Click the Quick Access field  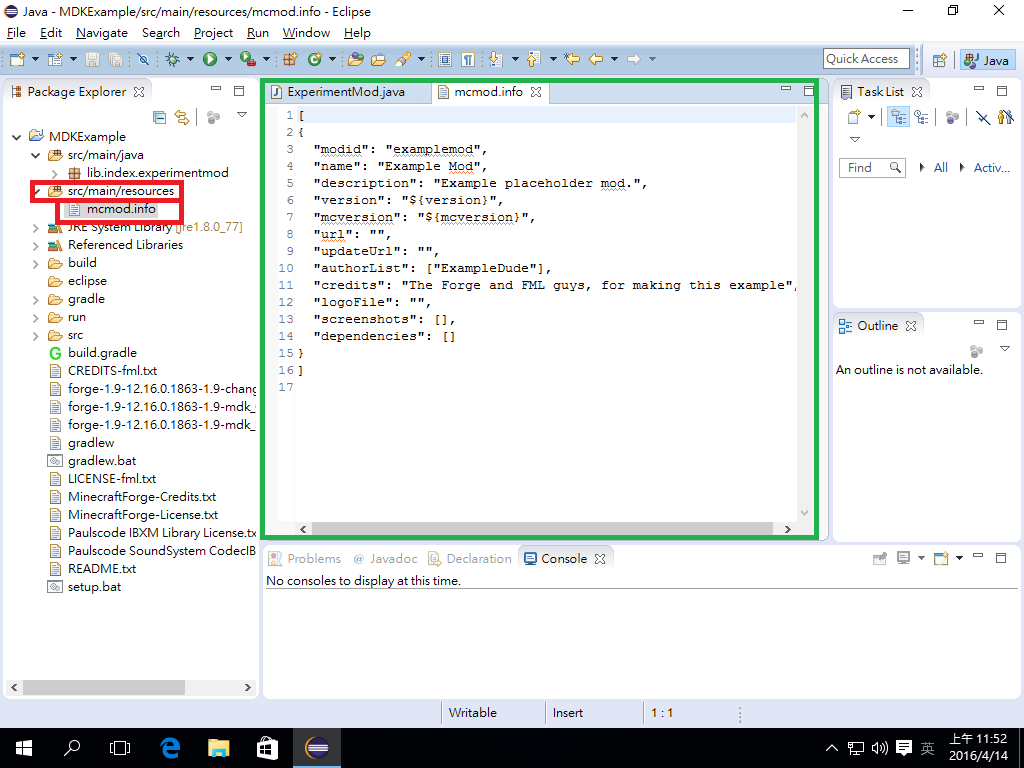[866, 59]
